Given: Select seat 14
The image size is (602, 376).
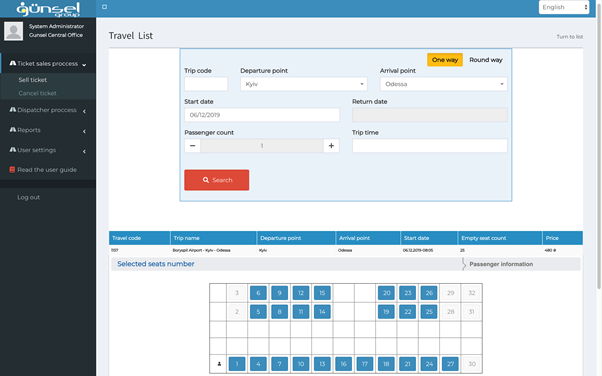Looking at the screenshot, I should tap(322, 311).
